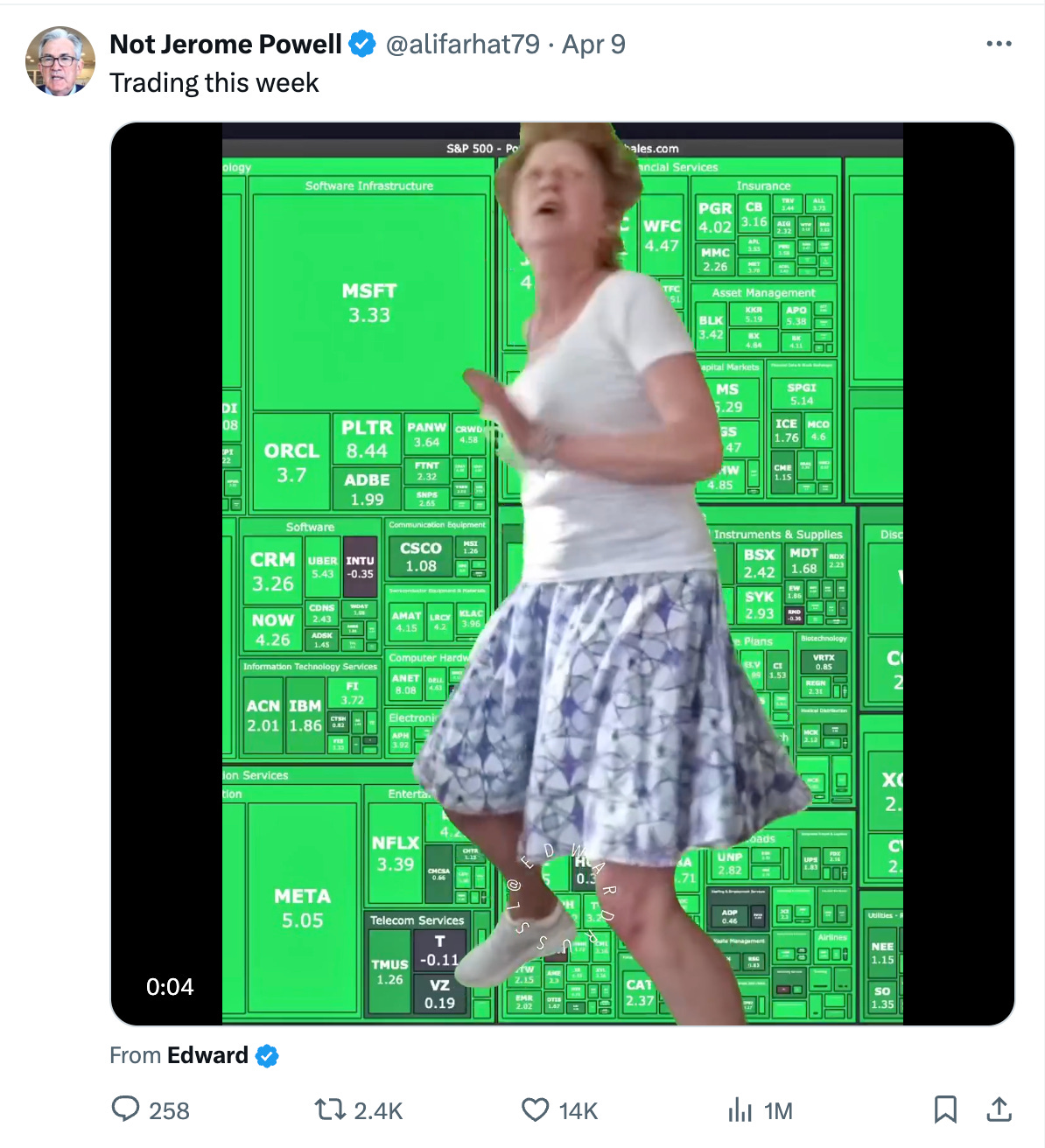Click the 14K likes count
Image resolution: width=1045 pixels, height=1148 pixels.
(578, 1110)
